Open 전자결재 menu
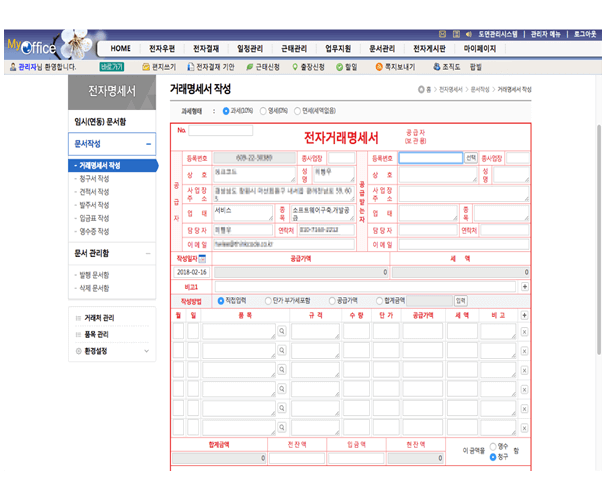The image size is (605, 500). 206,49
